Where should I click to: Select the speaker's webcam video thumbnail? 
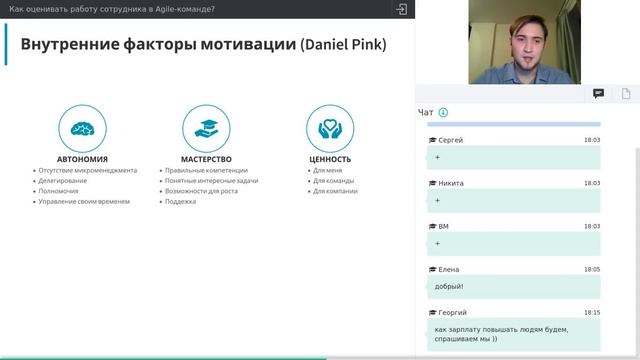click(x=524, y=42)
